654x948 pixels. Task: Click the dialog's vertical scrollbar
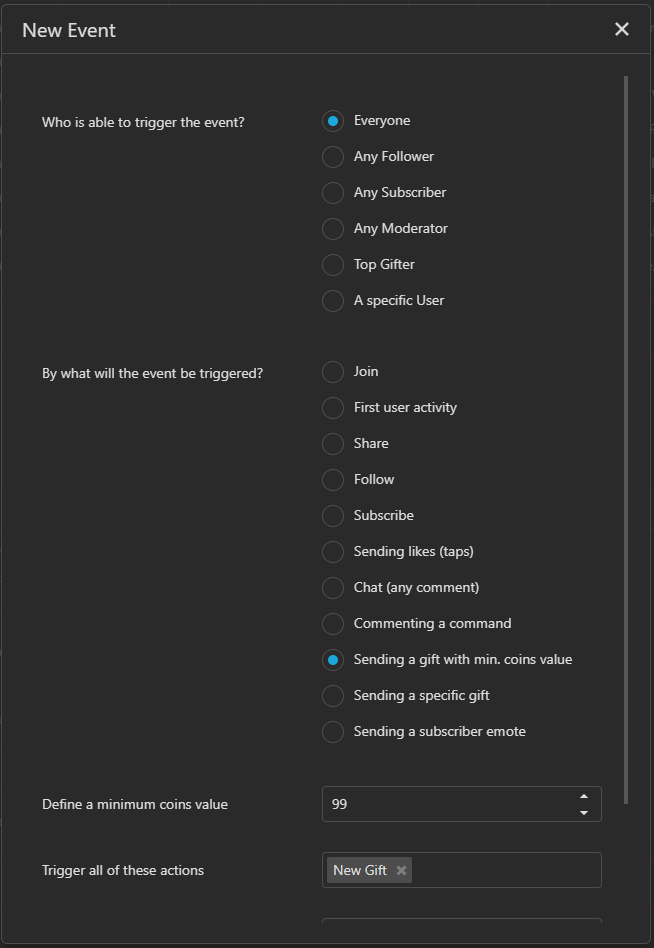pyautogui.click(x=626, y=440)
